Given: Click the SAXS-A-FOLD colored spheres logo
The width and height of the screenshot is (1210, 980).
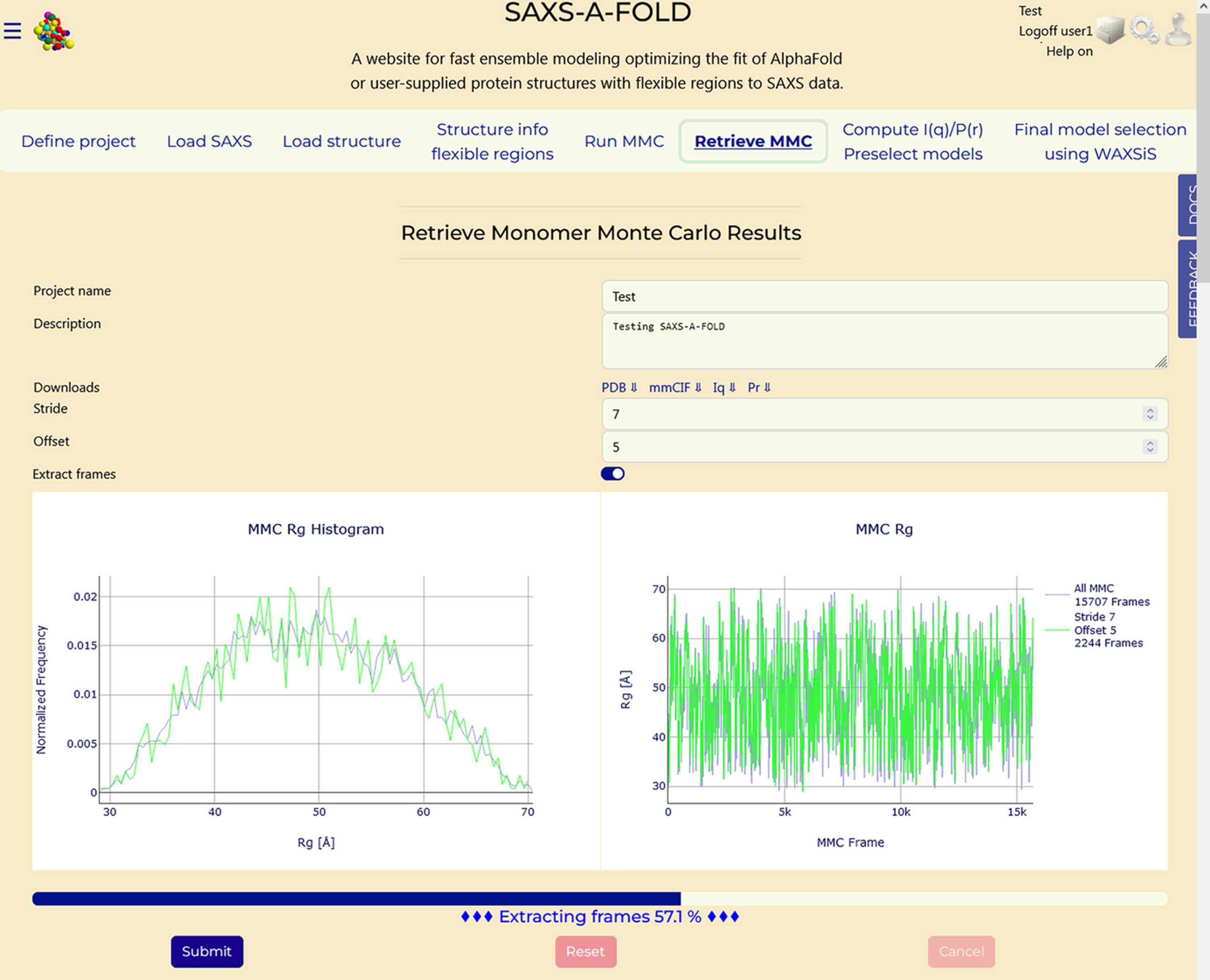Looking at the screenshot, I should [x=54, y=31].
